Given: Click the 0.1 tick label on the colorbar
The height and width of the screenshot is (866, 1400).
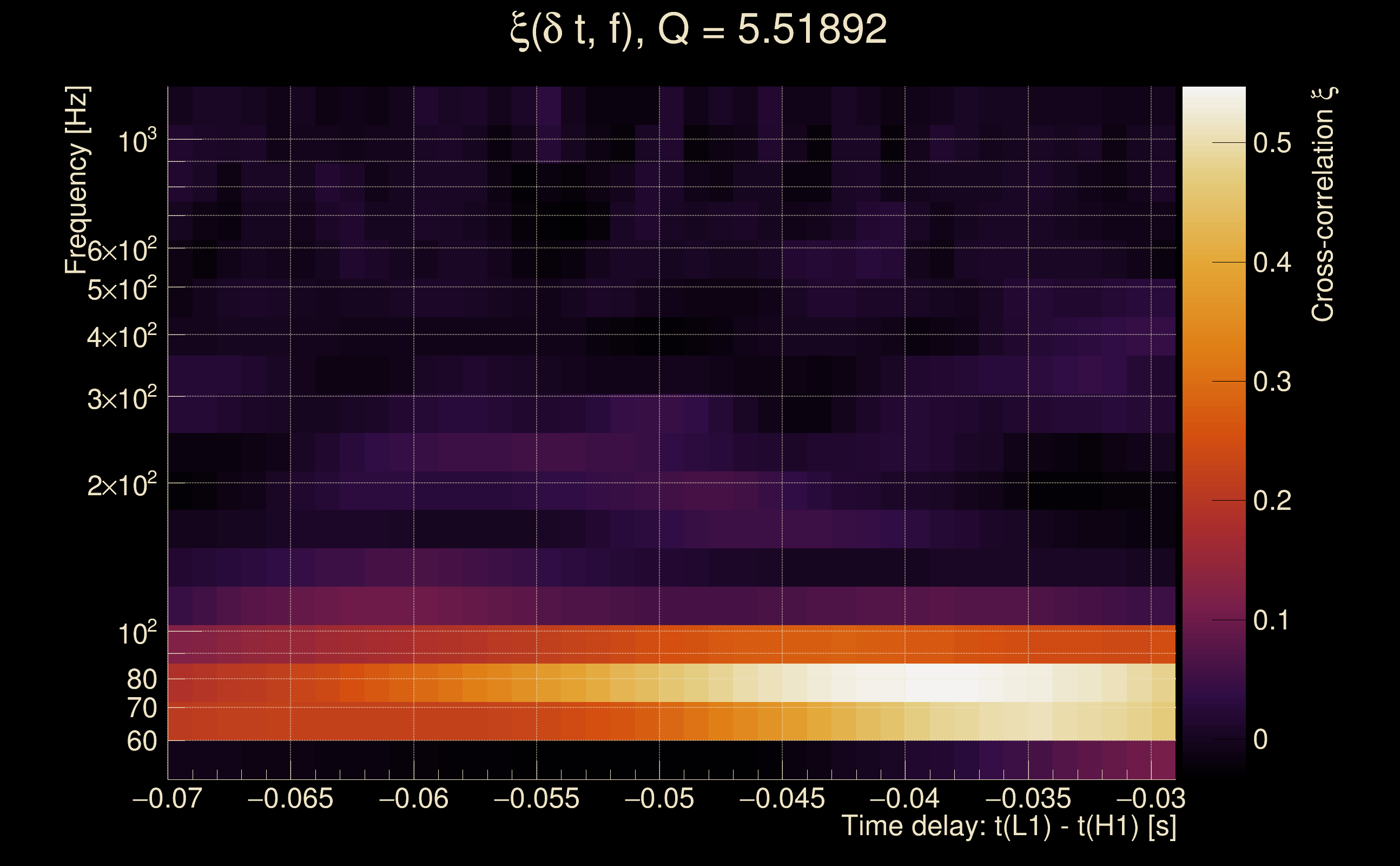Looking at the screenshot, I should 1272,620.
